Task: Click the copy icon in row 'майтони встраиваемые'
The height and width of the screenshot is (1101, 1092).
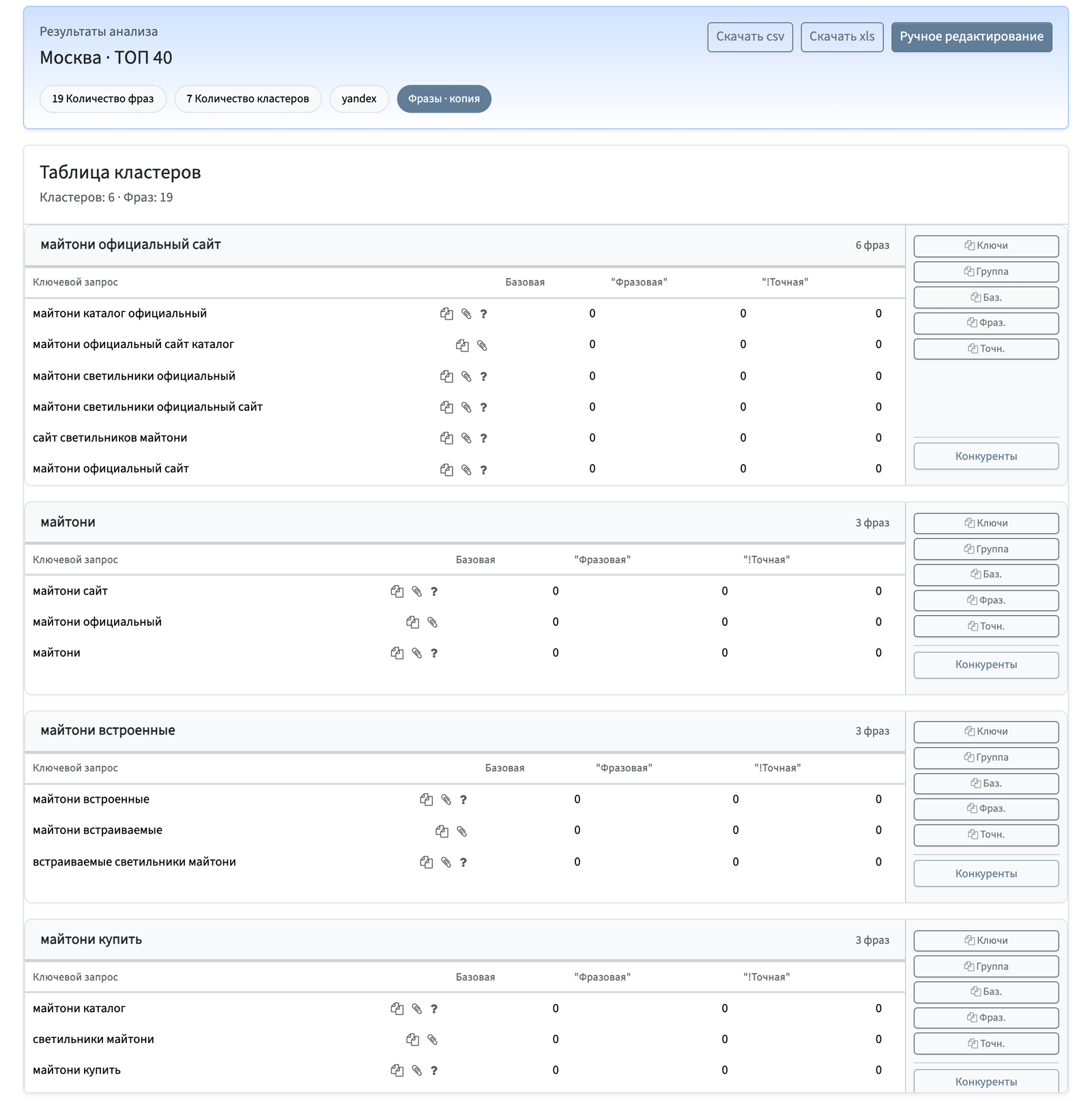Action: tap(442, 831)
